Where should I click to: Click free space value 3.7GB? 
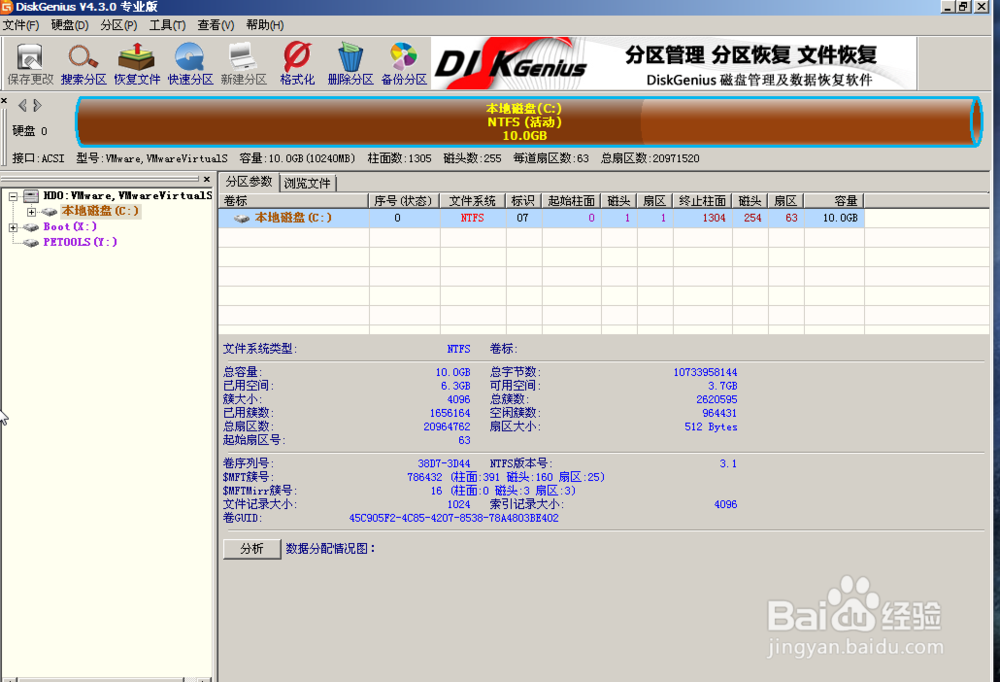[723, 386]
